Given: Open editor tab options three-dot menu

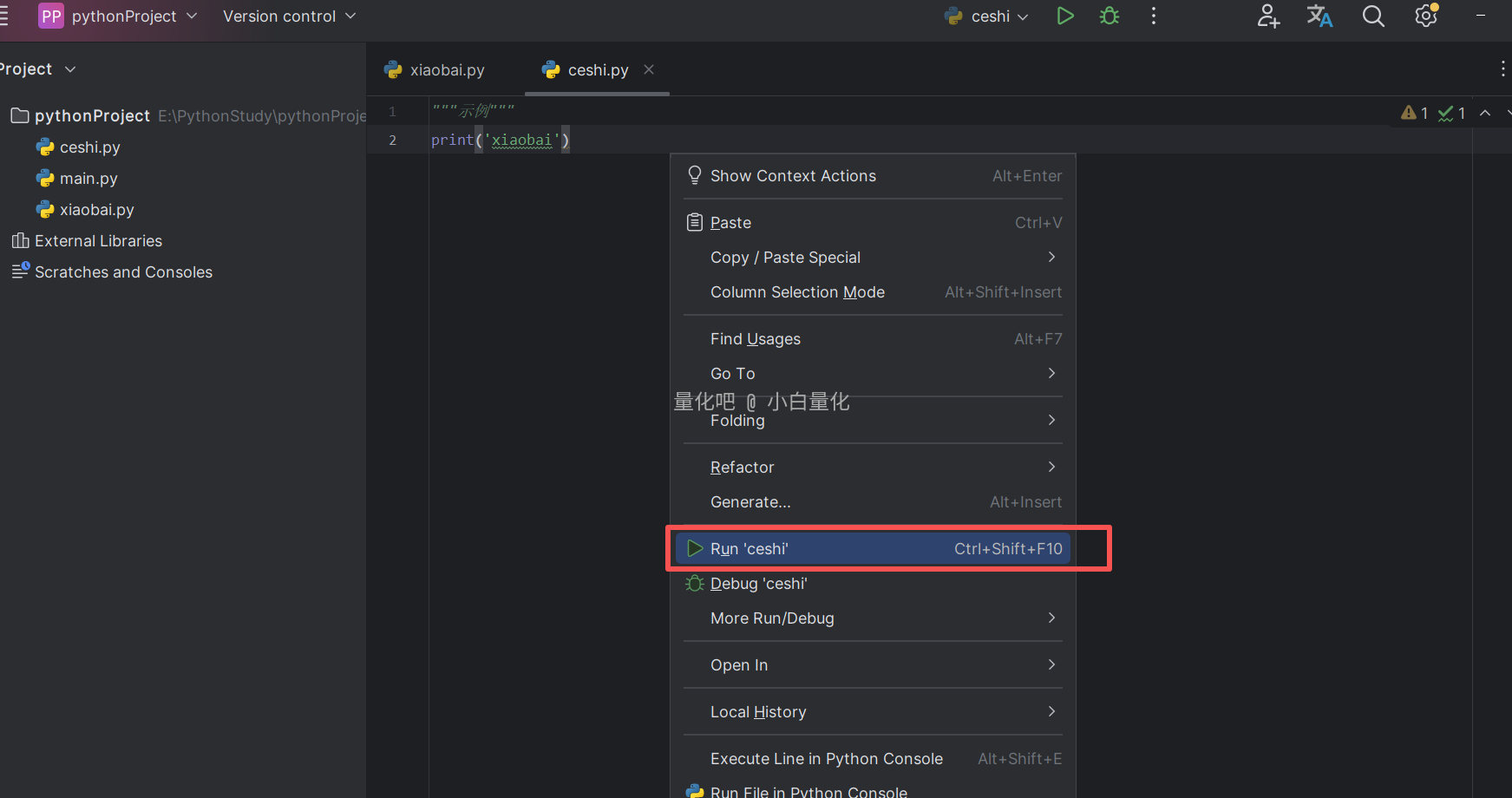Looking at the screenshot, I should coord(1502,69).
